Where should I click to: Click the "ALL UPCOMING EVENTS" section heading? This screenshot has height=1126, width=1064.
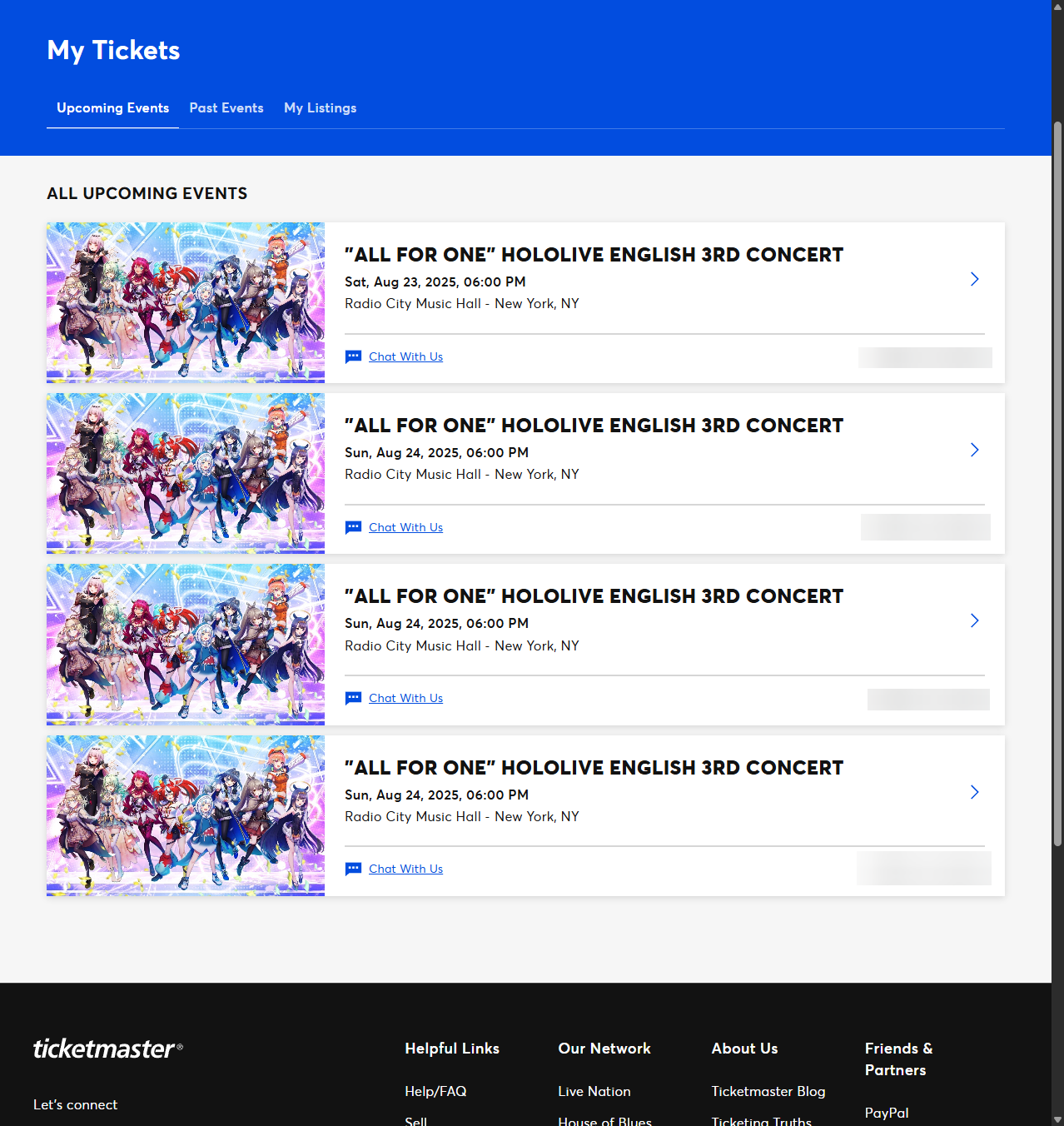point(147,193)
